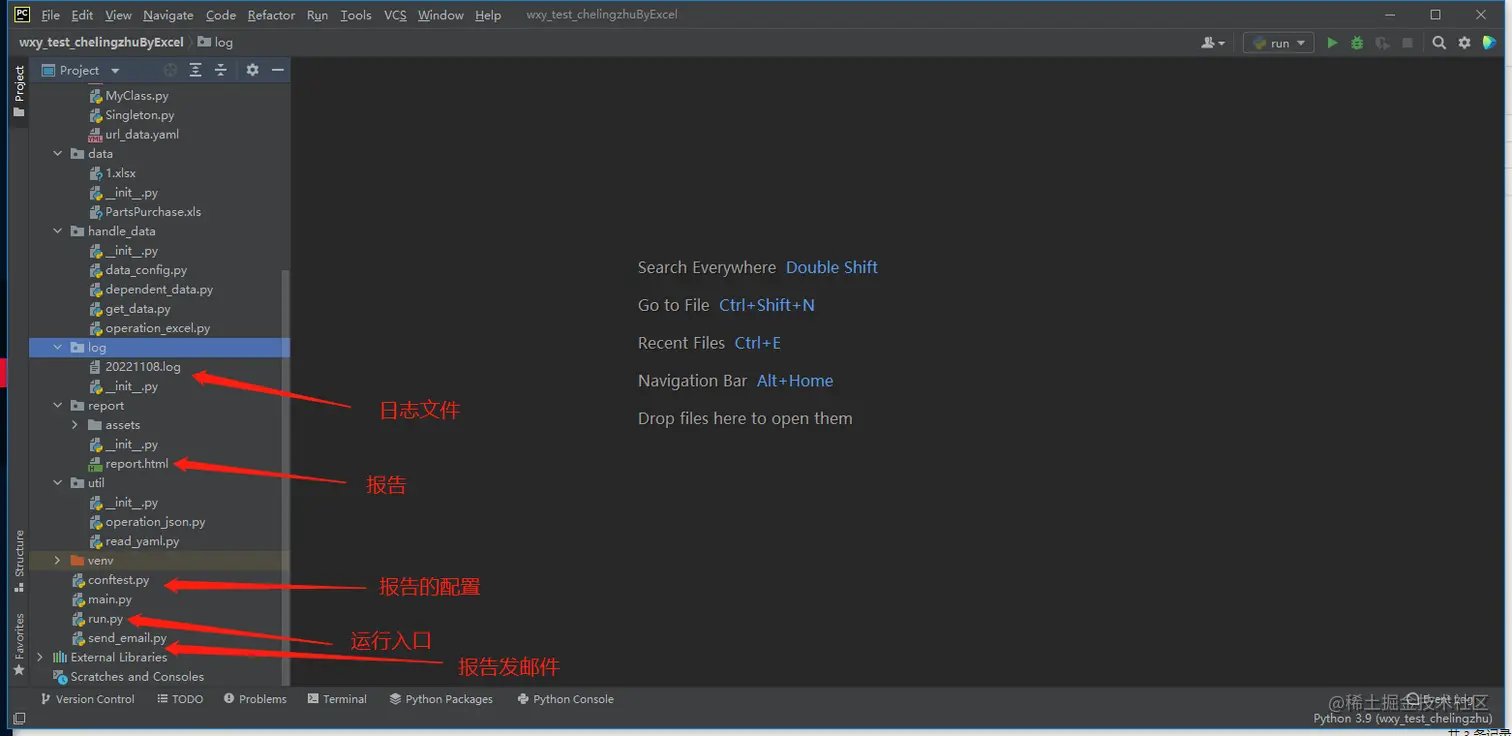Viewport: 1512px width, 736px height.
Task: Open the File menu
Action: point(50,15)
